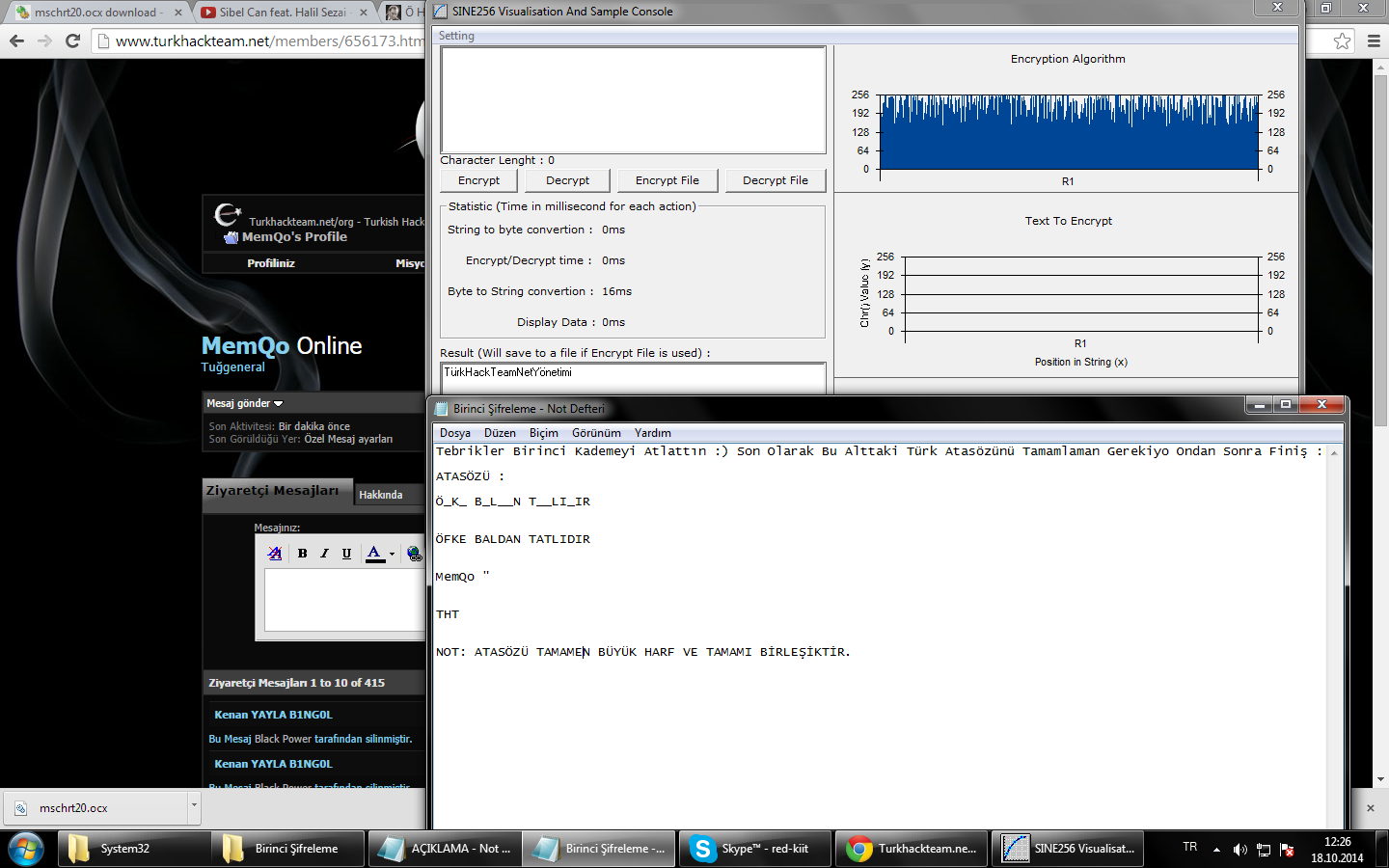The height and width of the screenshot is (868, 1389).
Task: Click the MemQo's Profile breadcrumb
Action: coord(294,237)
